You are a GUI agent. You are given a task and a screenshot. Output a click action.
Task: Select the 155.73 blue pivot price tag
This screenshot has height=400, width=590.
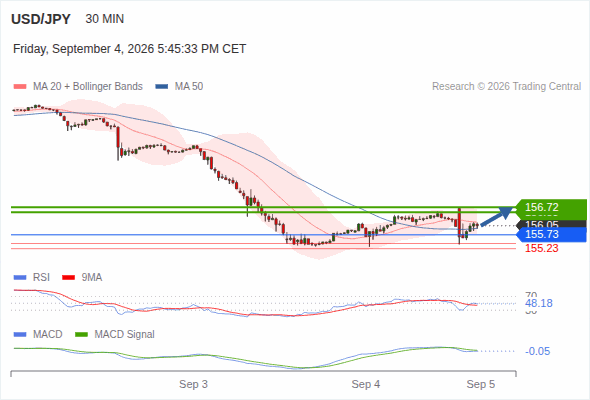[551, 234]
